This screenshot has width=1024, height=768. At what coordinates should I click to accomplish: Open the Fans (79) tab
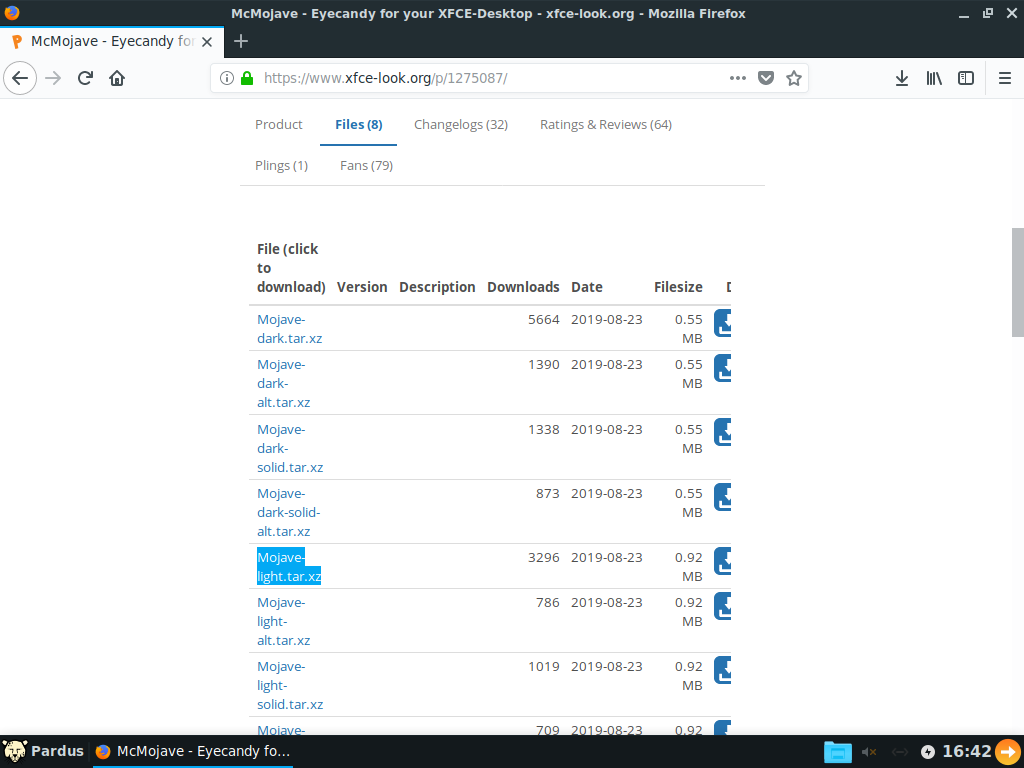pyautogui.click(x=366, y=166)
